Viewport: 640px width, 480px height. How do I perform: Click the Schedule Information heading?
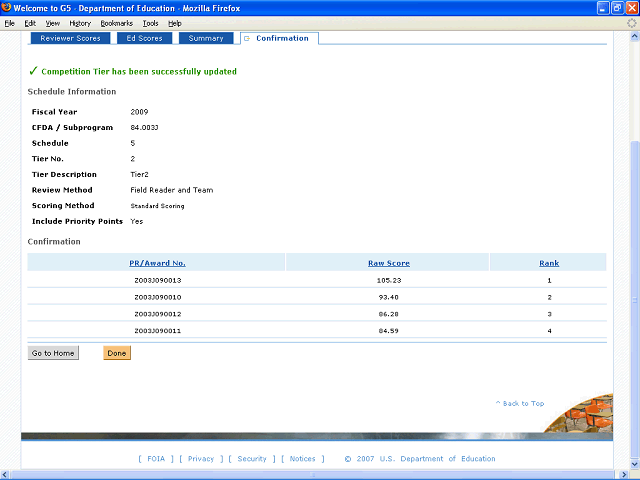72,91
